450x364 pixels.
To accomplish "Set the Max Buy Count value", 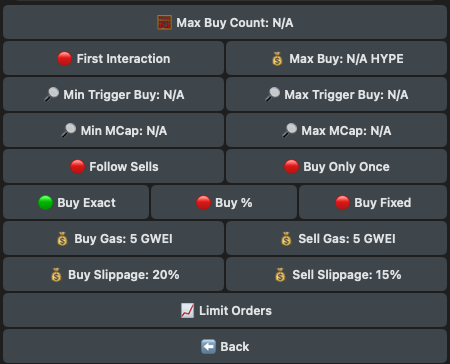I will pos(225,22).
